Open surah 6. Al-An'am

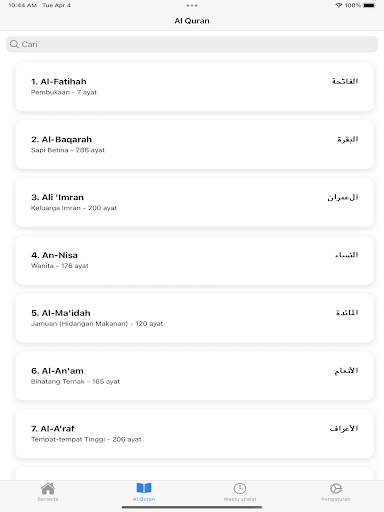[x=194, y=376]
